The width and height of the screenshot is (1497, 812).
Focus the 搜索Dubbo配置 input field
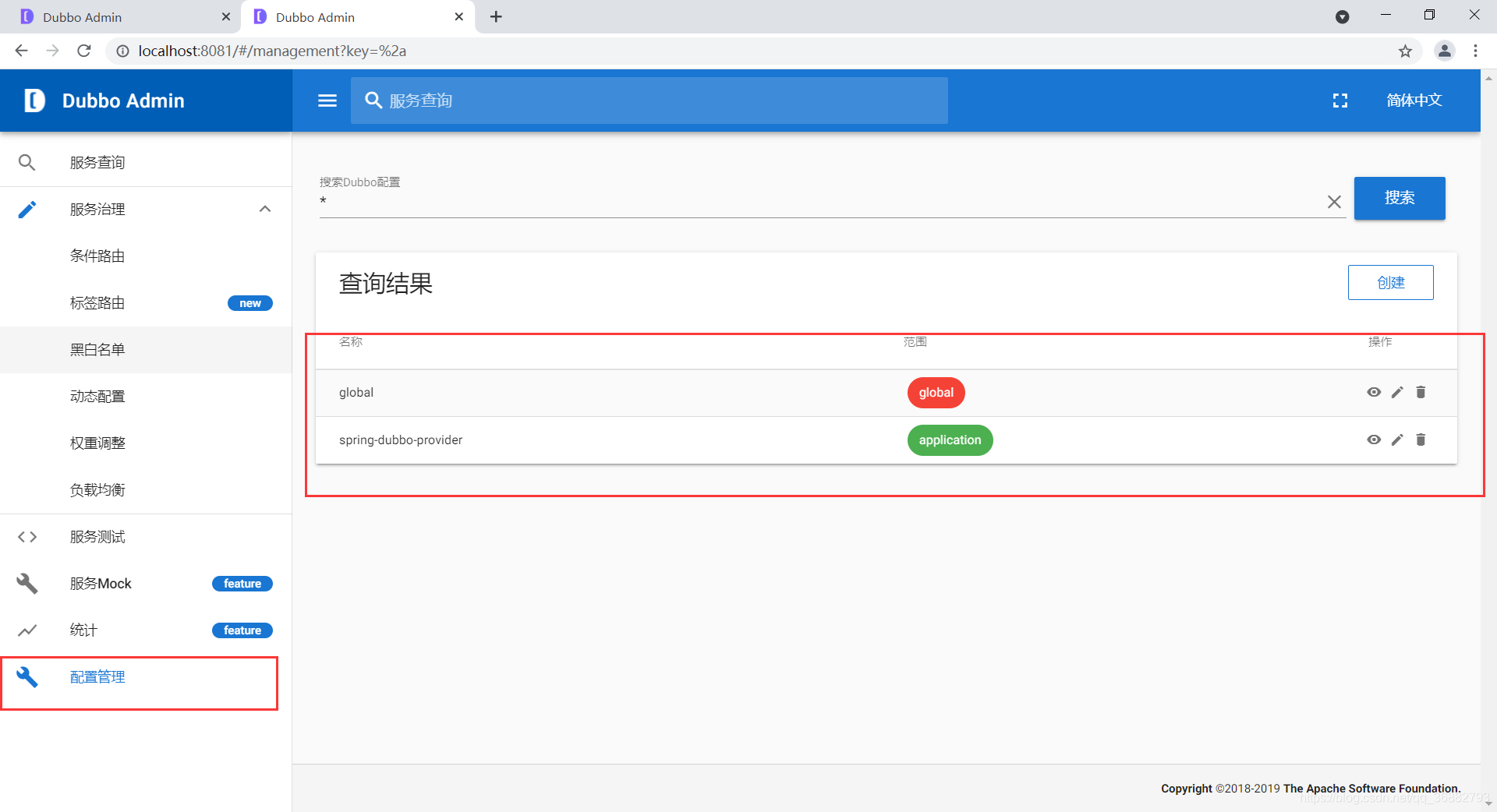point(823,202)
